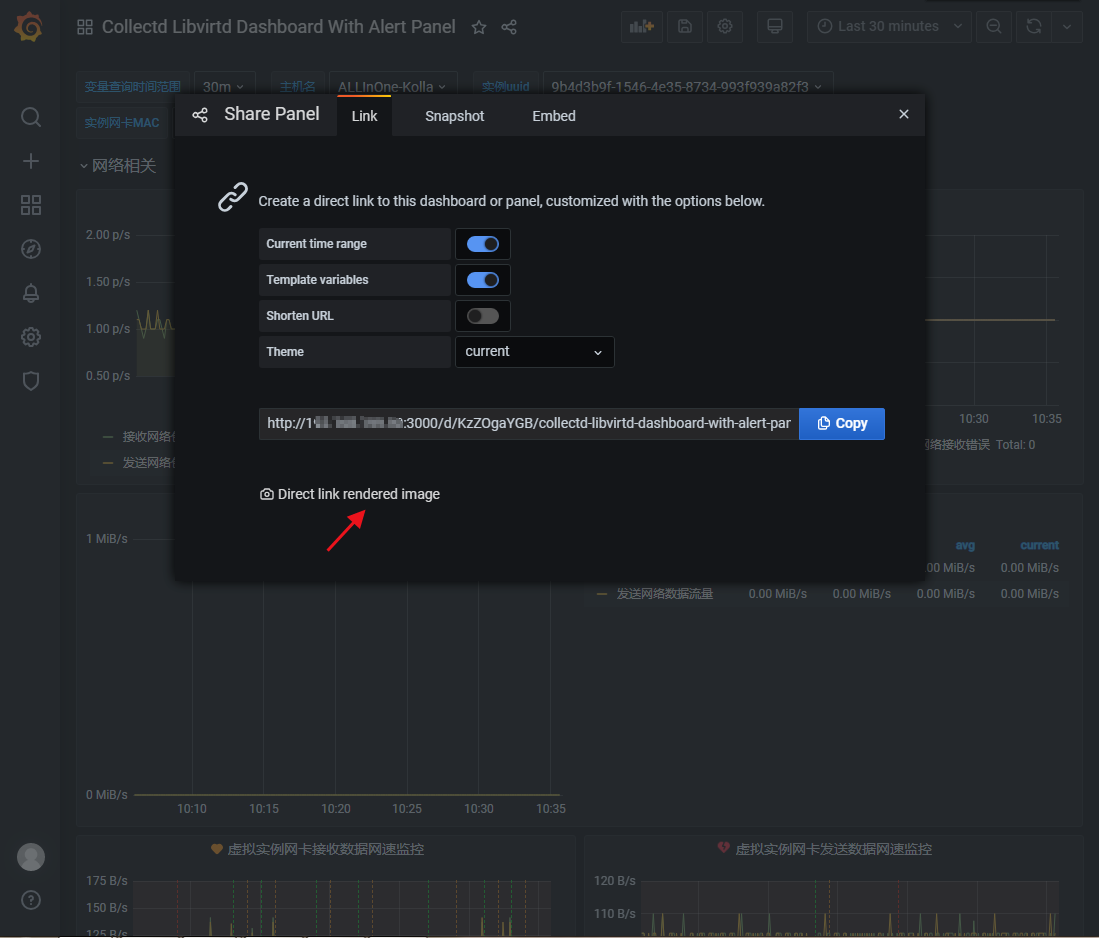This screenshot has width=1099, height=938.
Task: Click the Grafana logo
Action: tap(28, 27)
